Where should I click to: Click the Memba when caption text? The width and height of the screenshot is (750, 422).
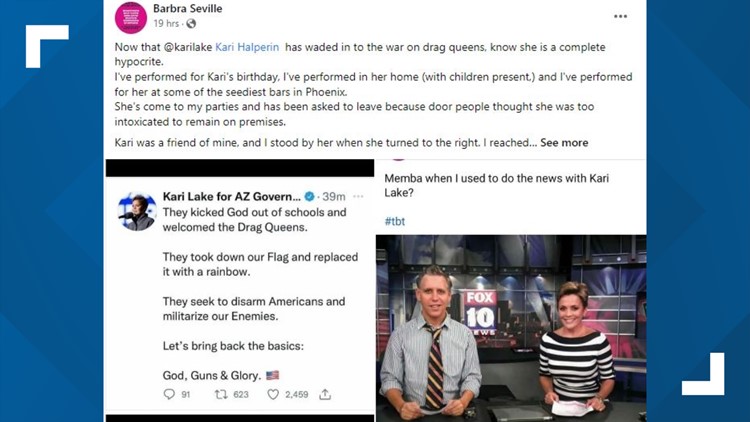(496, 185)
